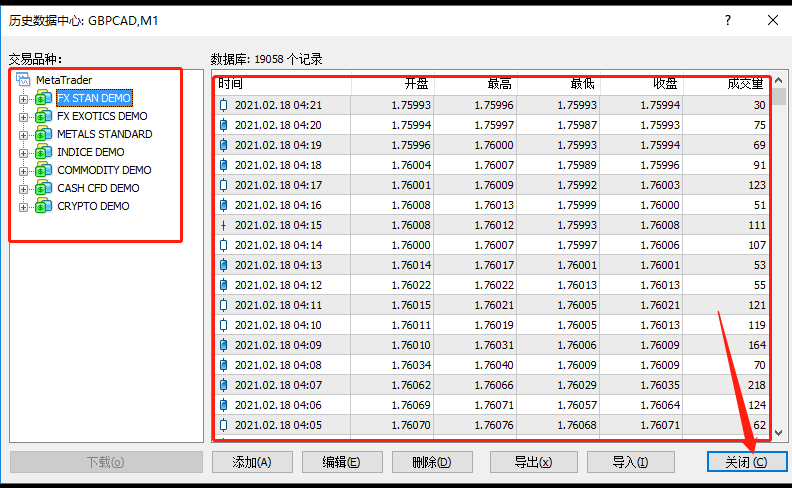Expand the FX STAN DEMO tree node

tap(24, 98)
